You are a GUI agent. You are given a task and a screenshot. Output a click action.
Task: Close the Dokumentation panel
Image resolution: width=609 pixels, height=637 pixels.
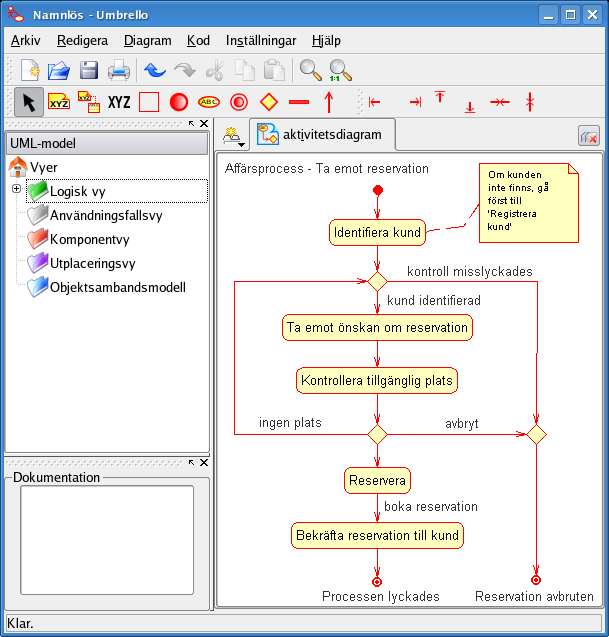pos(204,462)
